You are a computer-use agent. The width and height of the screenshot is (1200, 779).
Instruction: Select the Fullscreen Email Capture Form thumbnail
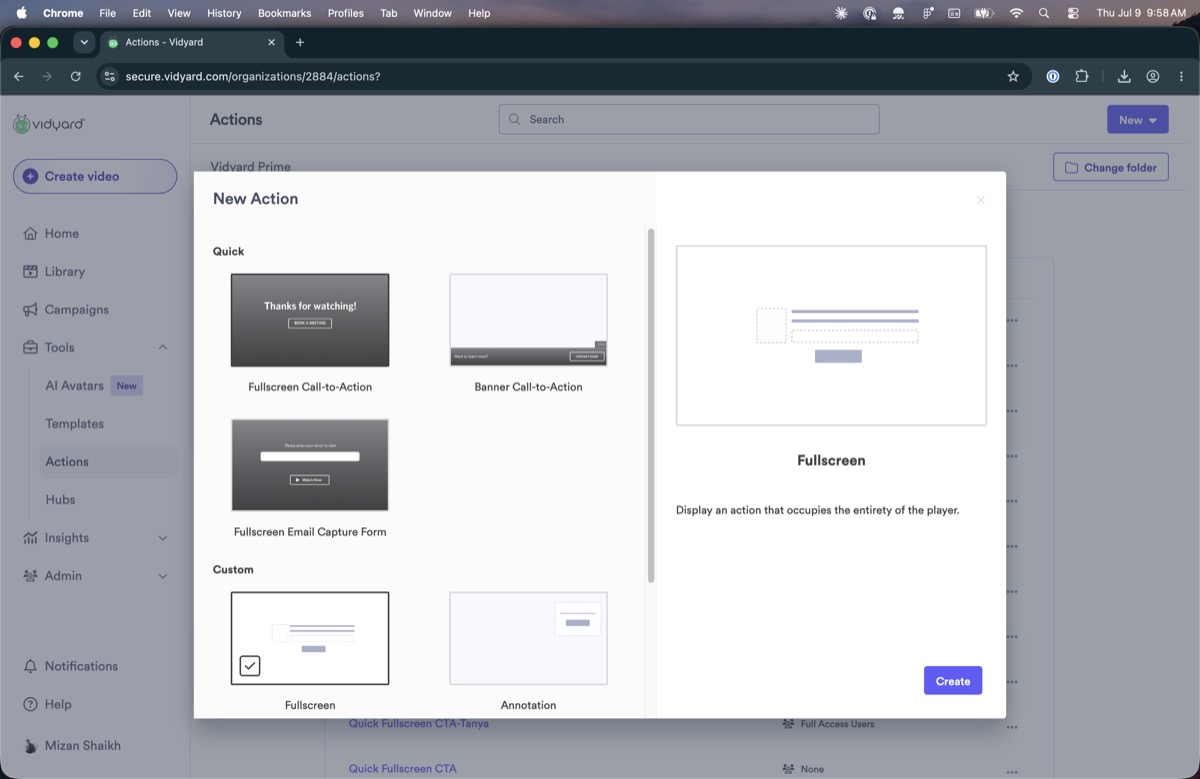point(310,465)
